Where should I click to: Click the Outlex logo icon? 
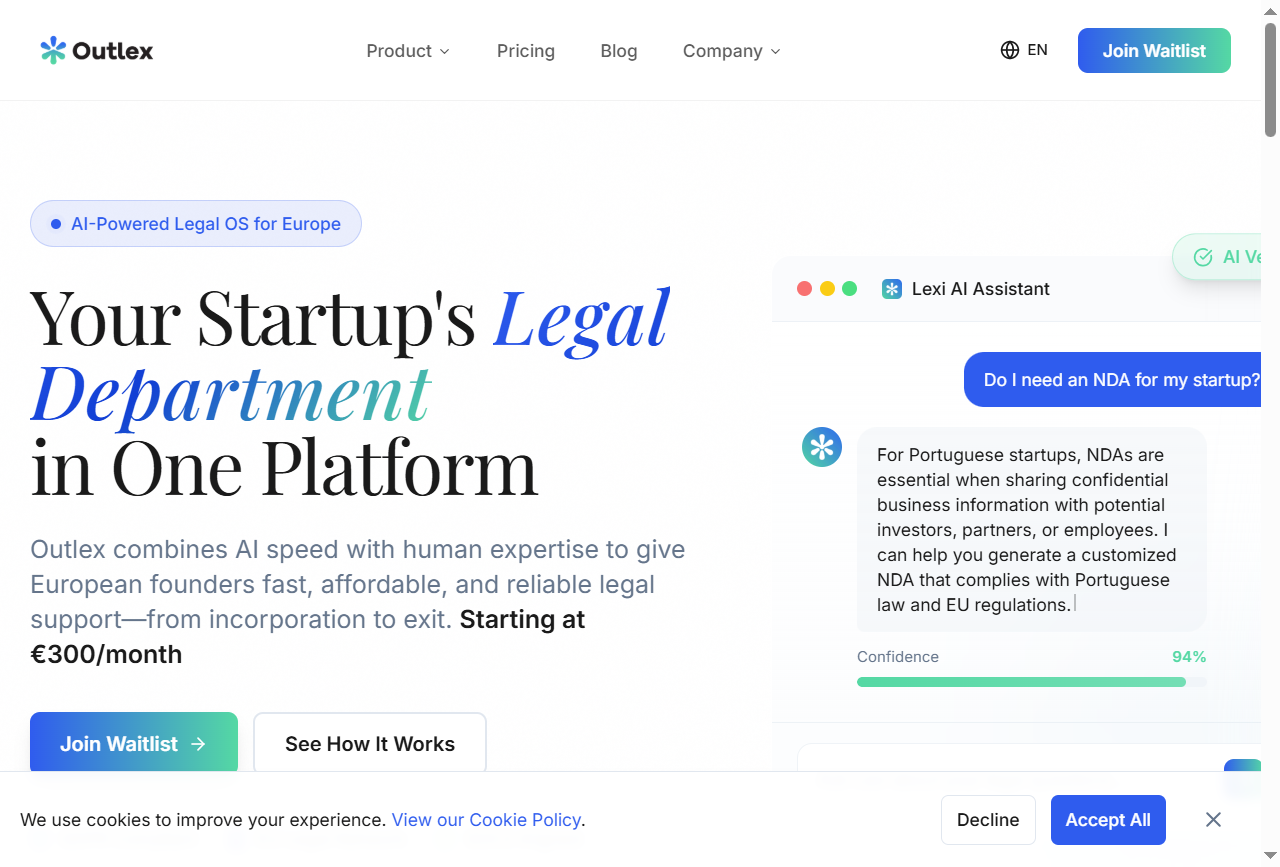pos(53,50)
